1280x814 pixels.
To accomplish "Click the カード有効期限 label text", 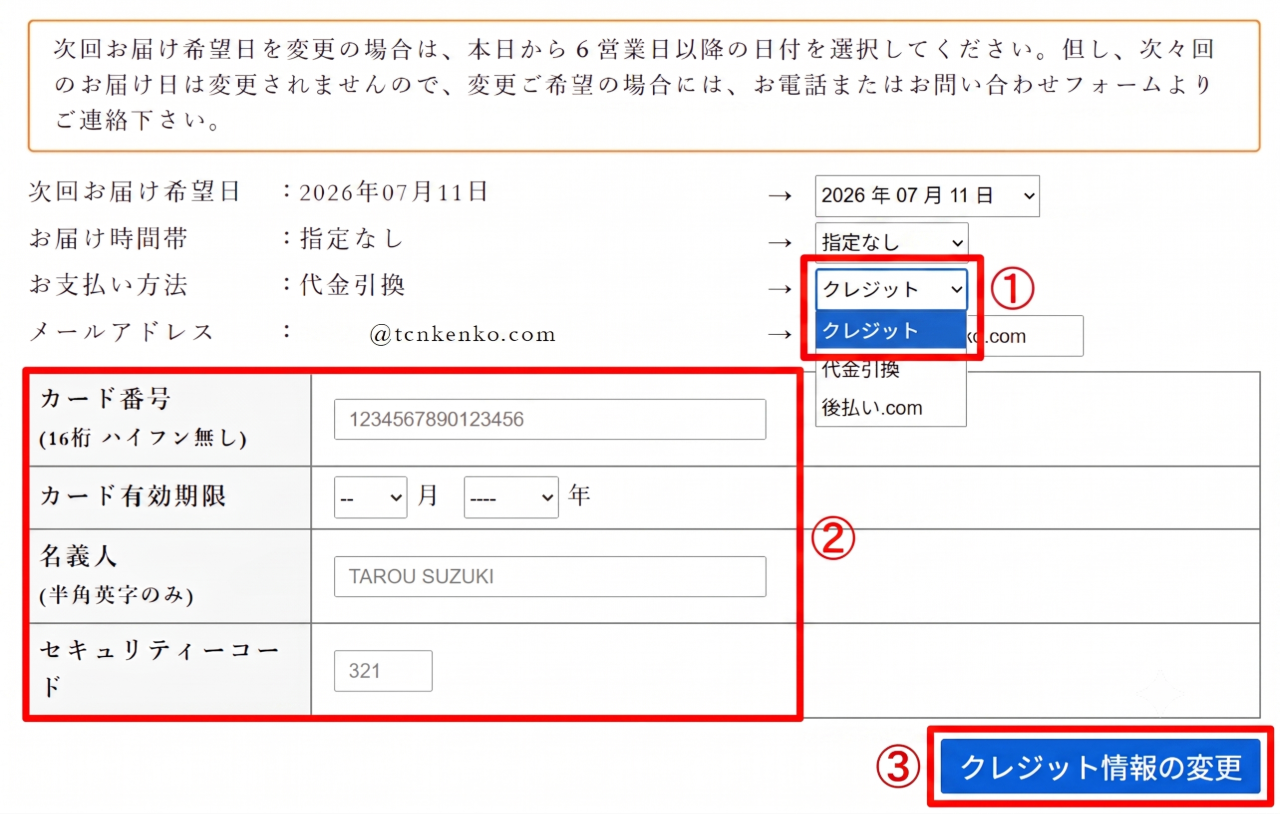I will click(133, 496).
